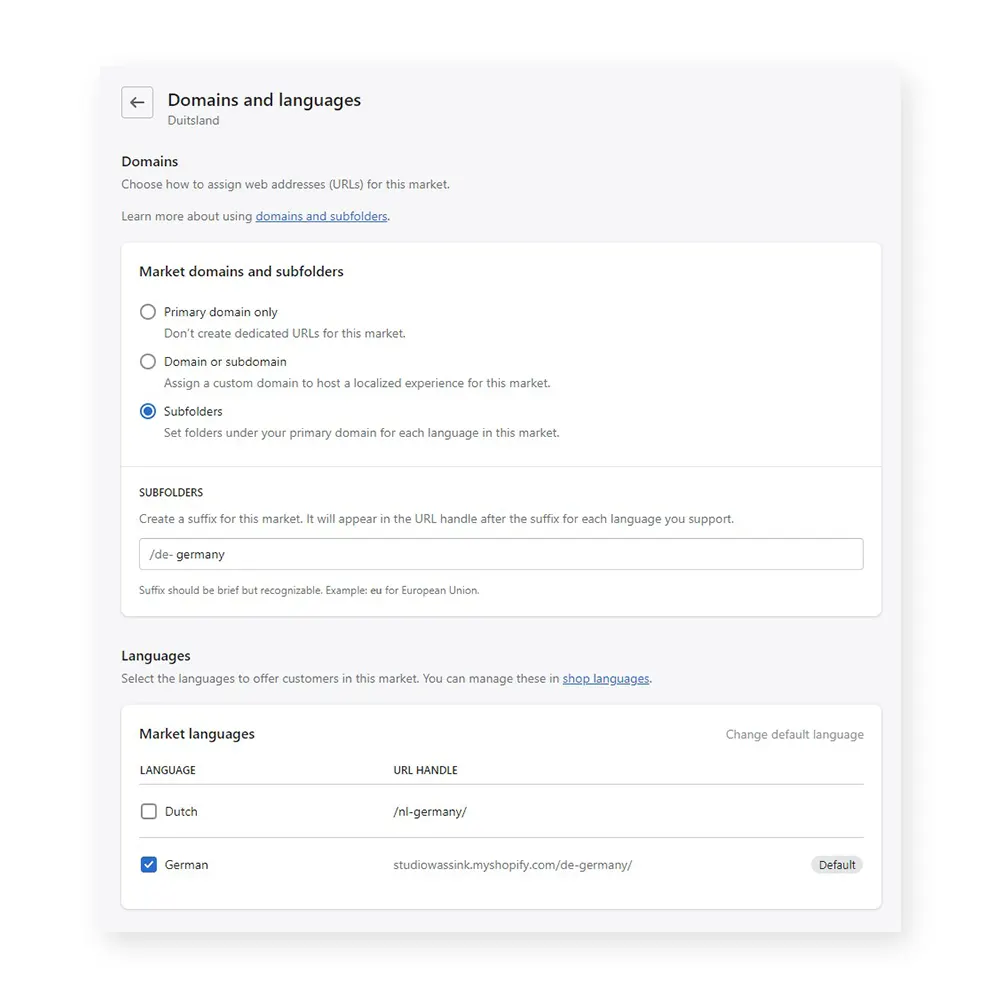Select the Primary domain only radio button

click(148, 312)
